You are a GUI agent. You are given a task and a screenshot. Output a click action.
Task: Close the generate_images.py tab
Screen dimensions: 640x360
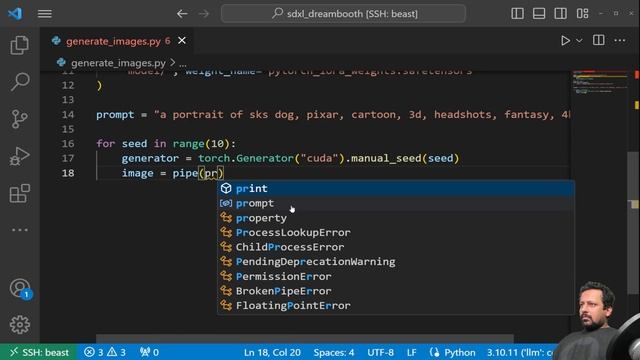[x=182, y=41]
